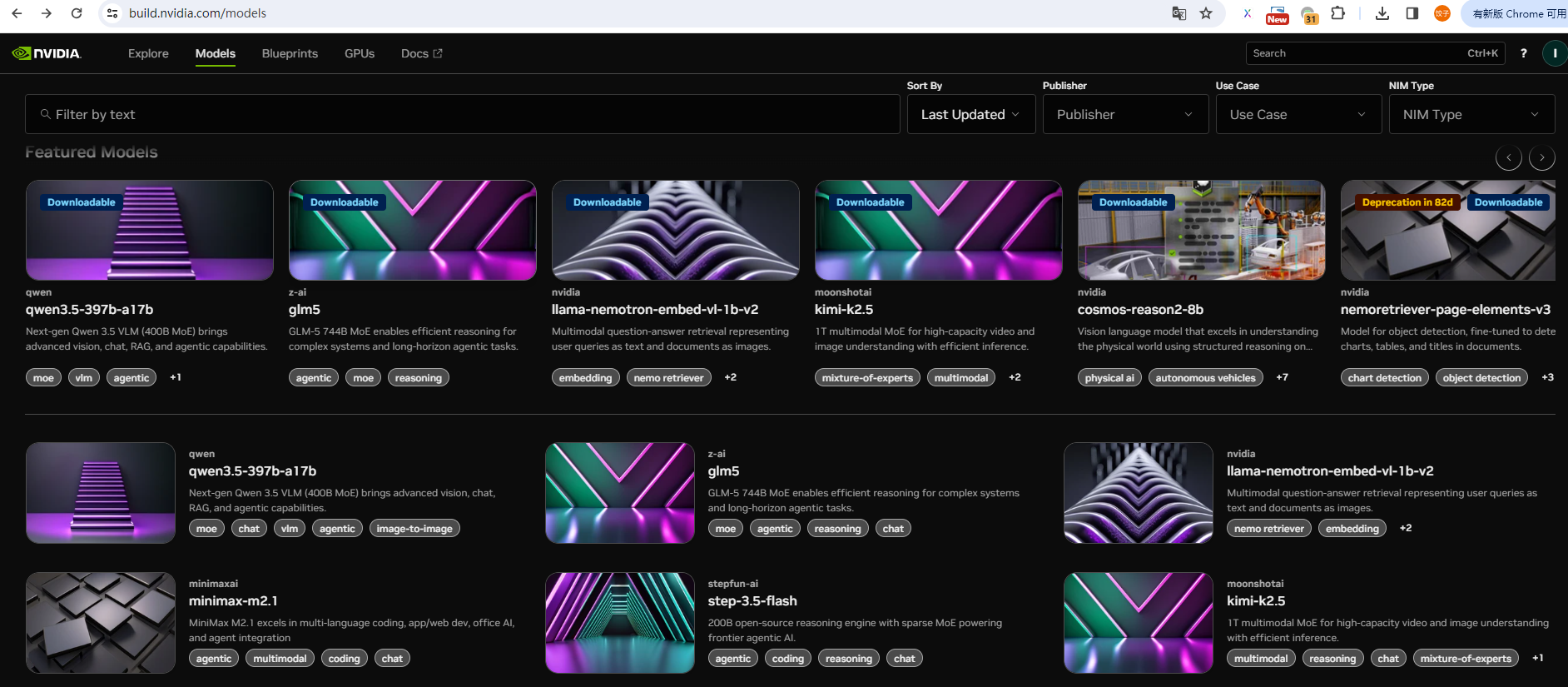Image resolution: width=1568 pixels, height=687 pixels.
Task: Click the '+7' more tags on cosmos-reason2-8b
Action: (1282, 377)
